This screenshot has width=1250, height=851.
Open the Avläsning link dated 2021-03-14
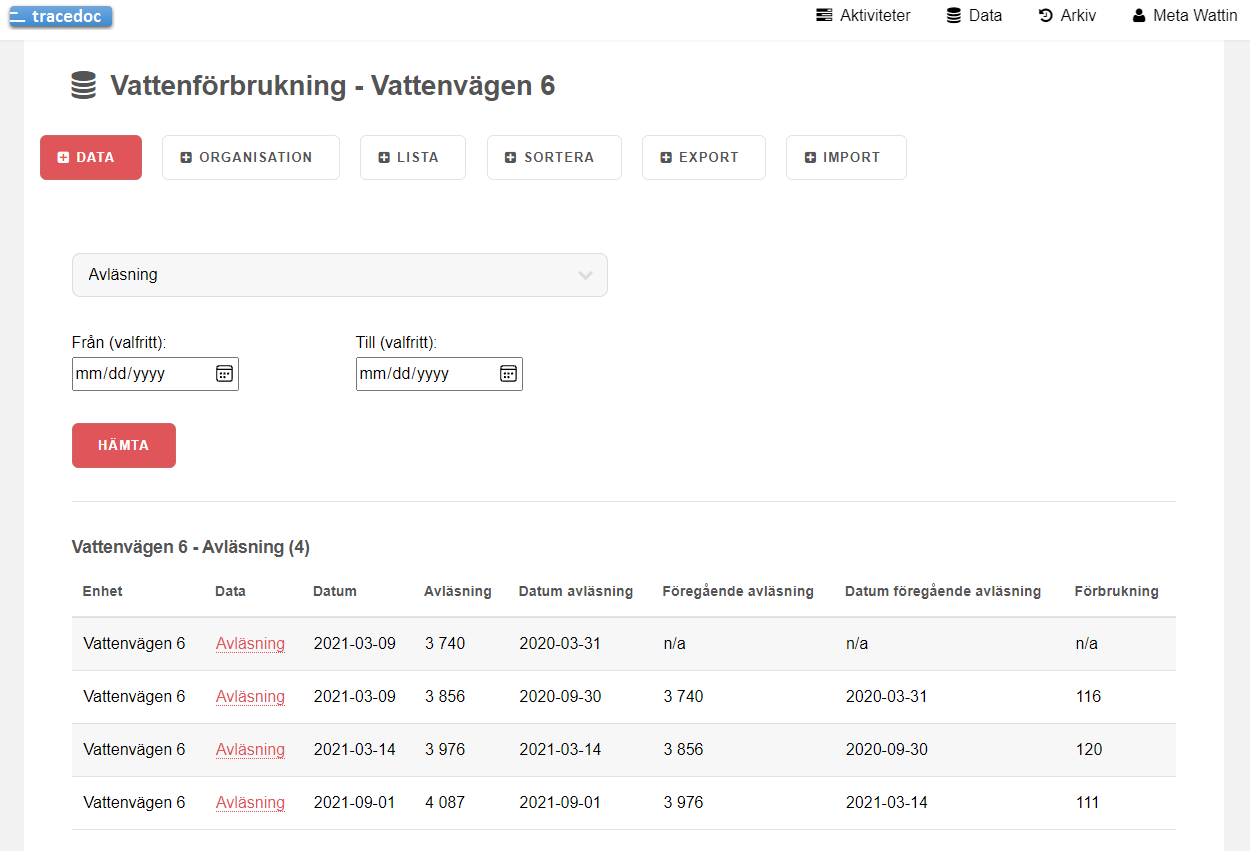click(250, 750)
